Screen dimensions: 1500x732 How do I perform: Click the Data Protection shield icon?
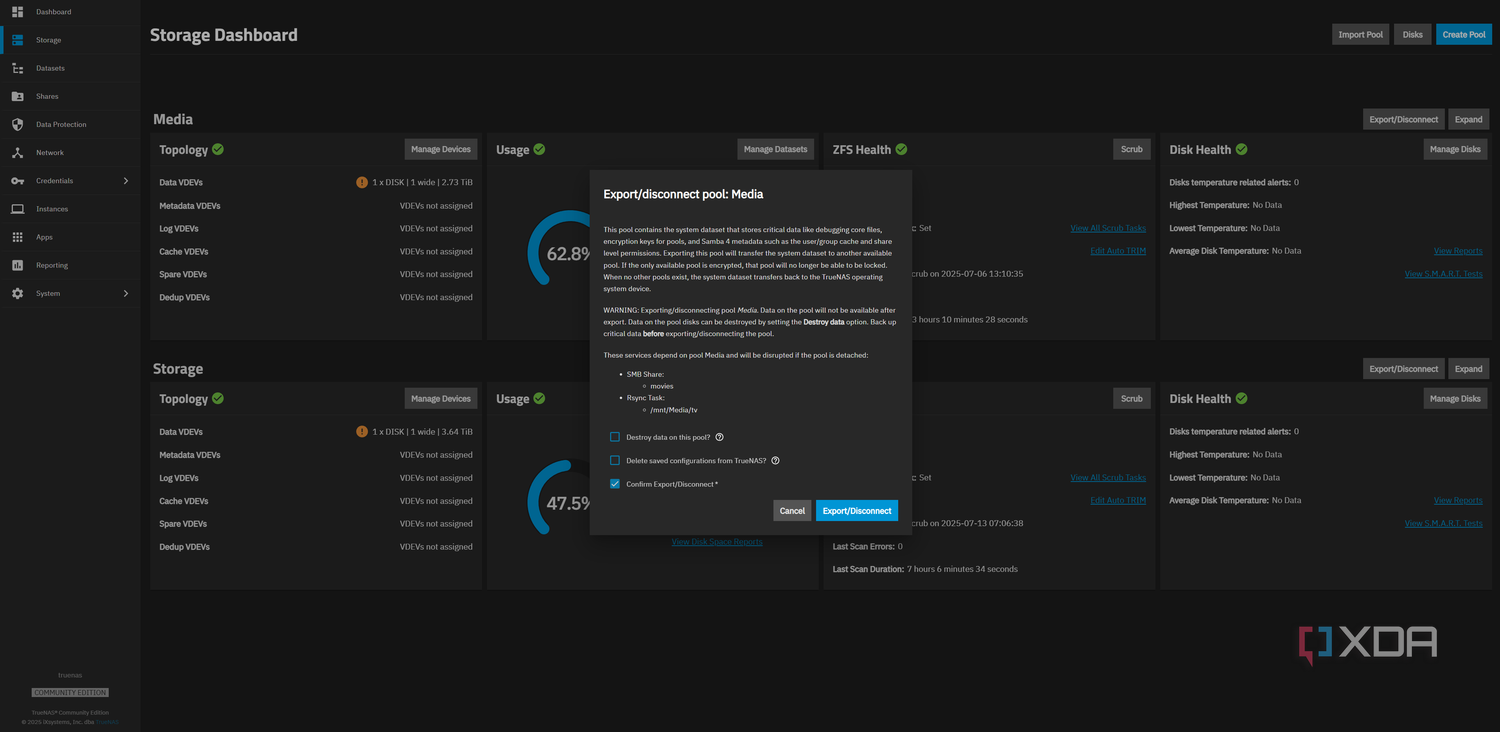click(17, 124)
